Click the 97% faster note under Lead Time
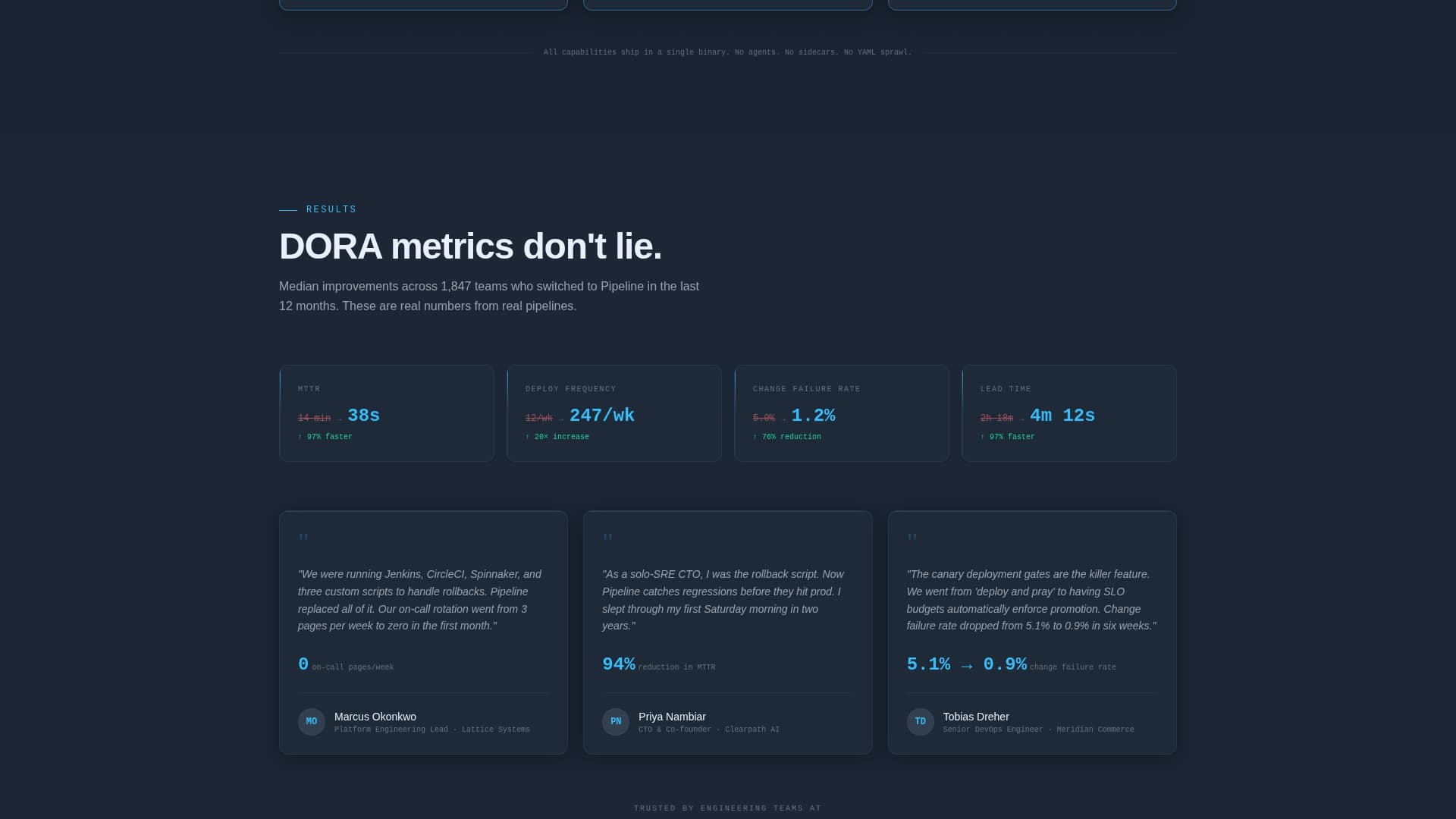The width and height of the screenshot is (1456, 819). 1007,437
